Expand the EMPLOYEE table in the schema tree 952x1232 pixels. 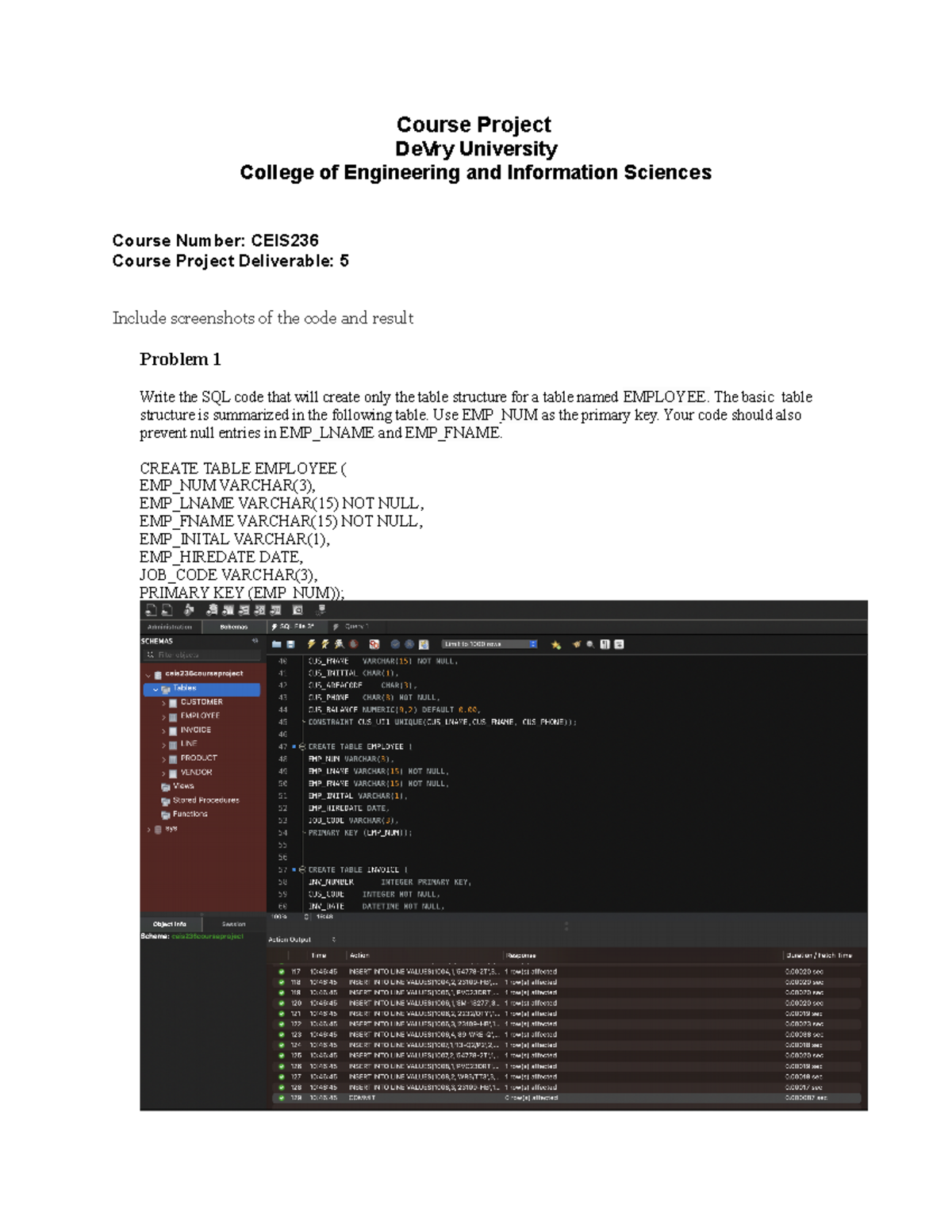click(x=163, y=716)
